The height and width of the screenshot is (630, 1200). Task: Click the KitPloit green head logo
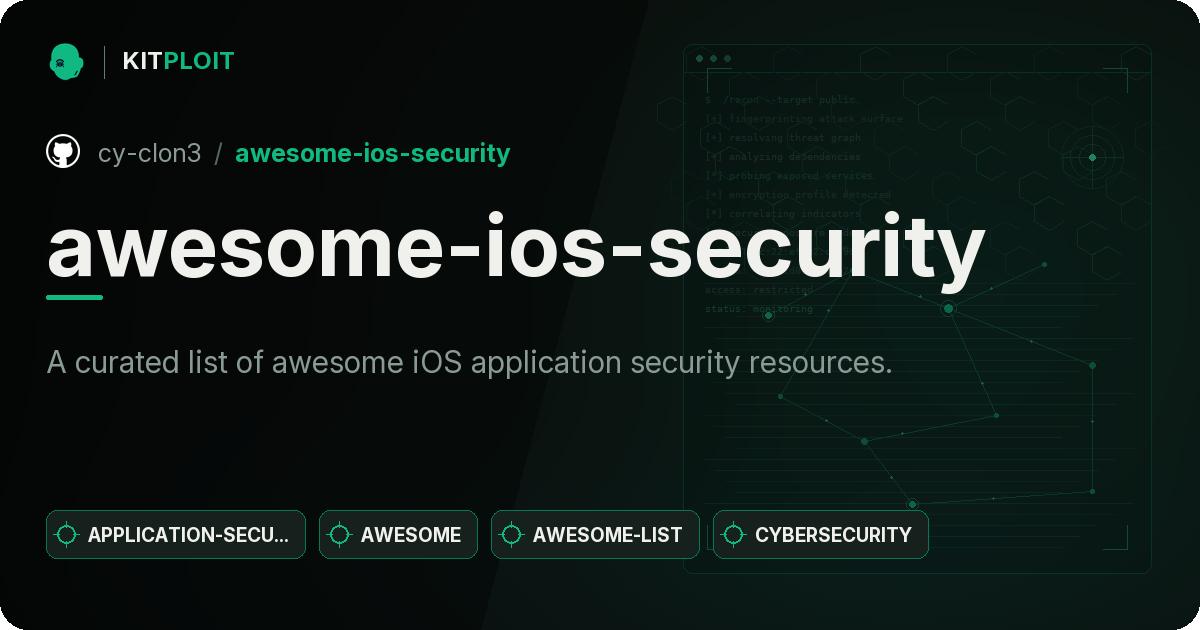coord(66,61)
